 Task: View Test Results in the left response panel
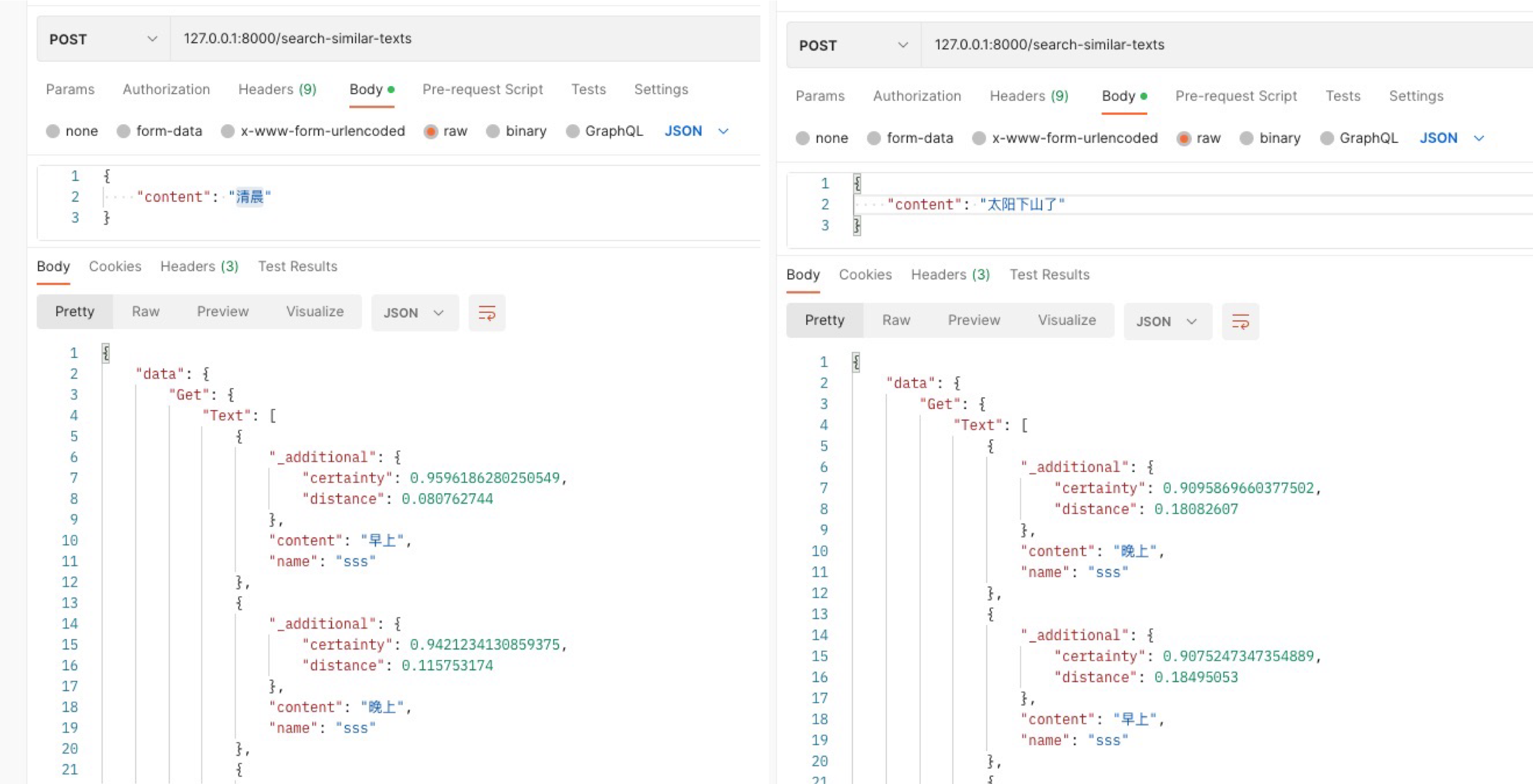[298, 266]
